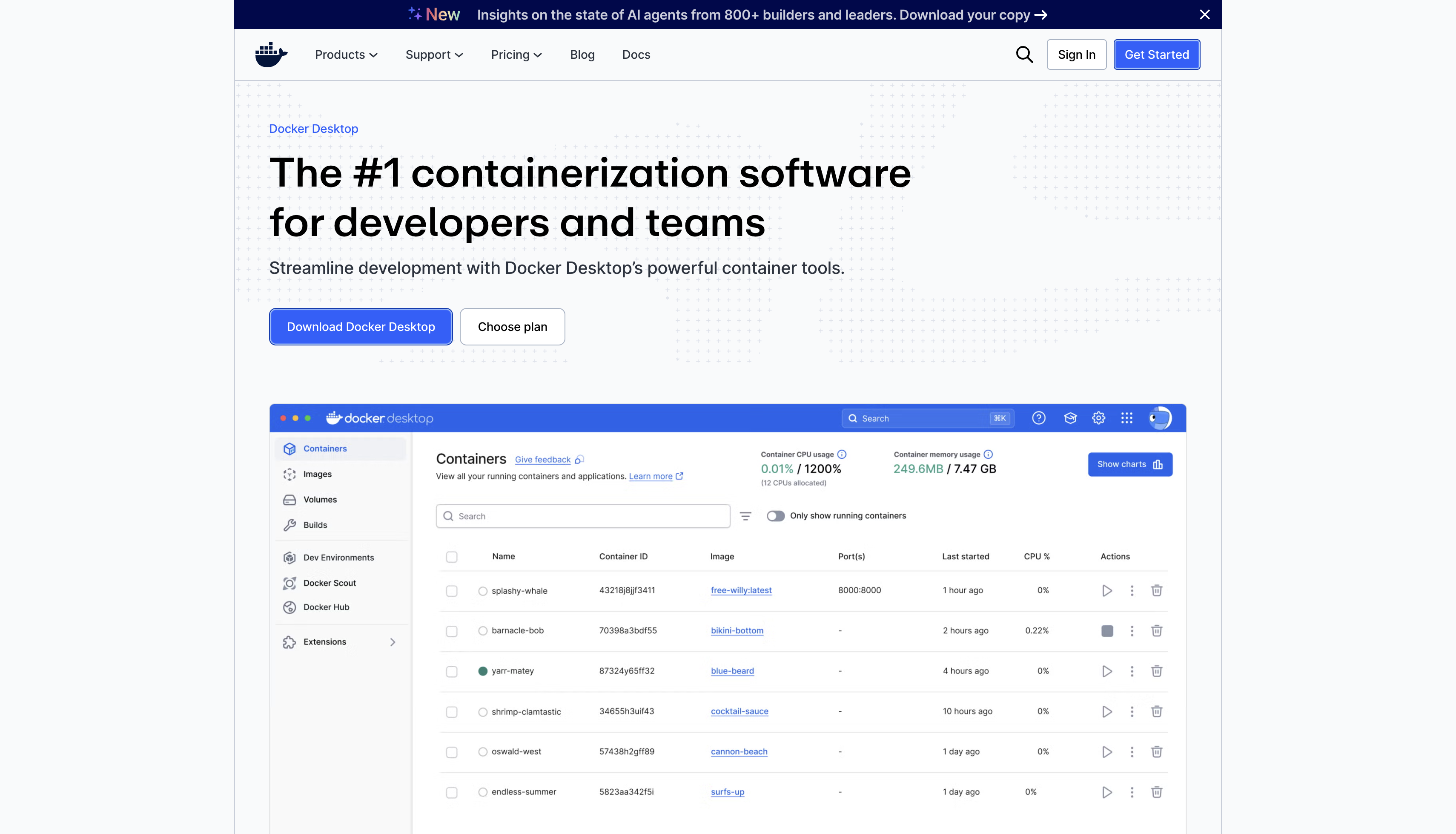
Task: Click the help question mark icon
Action: [x=1039, y=418]
